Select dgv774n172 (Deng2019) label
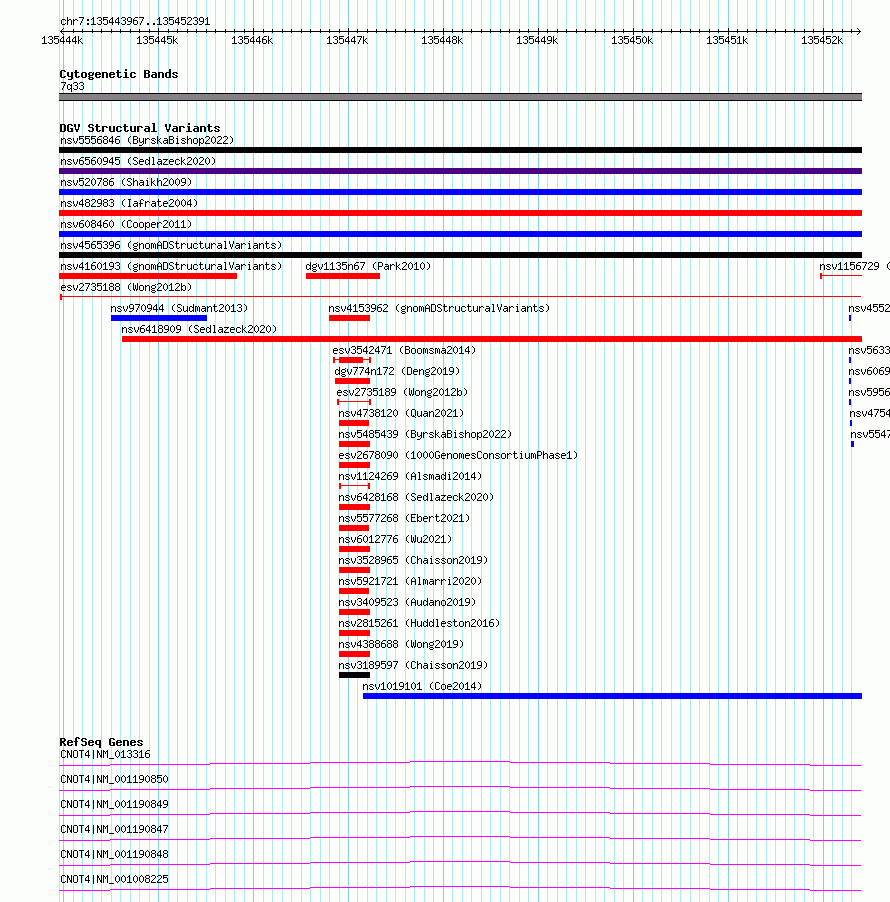Screen dimensions: 890x902 pyautogui.click(x=397, y=371)
